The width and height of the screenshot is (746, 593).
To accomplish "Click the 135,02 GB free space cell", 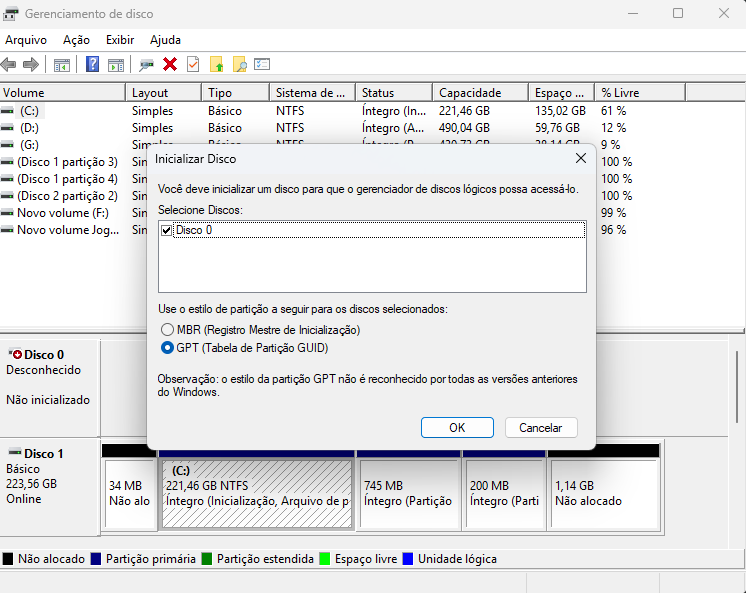I will point(560,111).
